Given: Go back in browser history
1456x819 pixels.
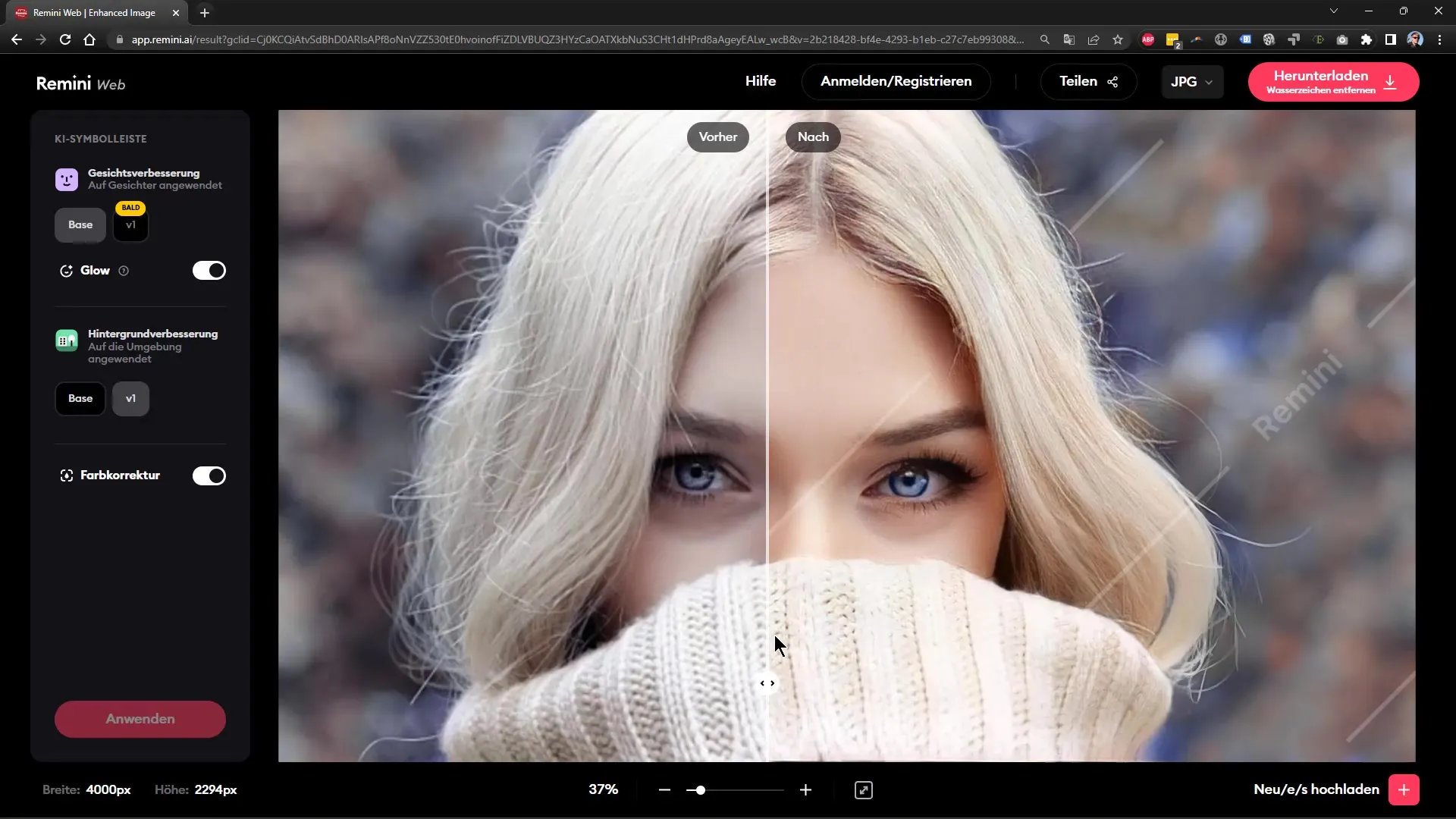Looking at the screenshot, I should [x=17, y=39].
